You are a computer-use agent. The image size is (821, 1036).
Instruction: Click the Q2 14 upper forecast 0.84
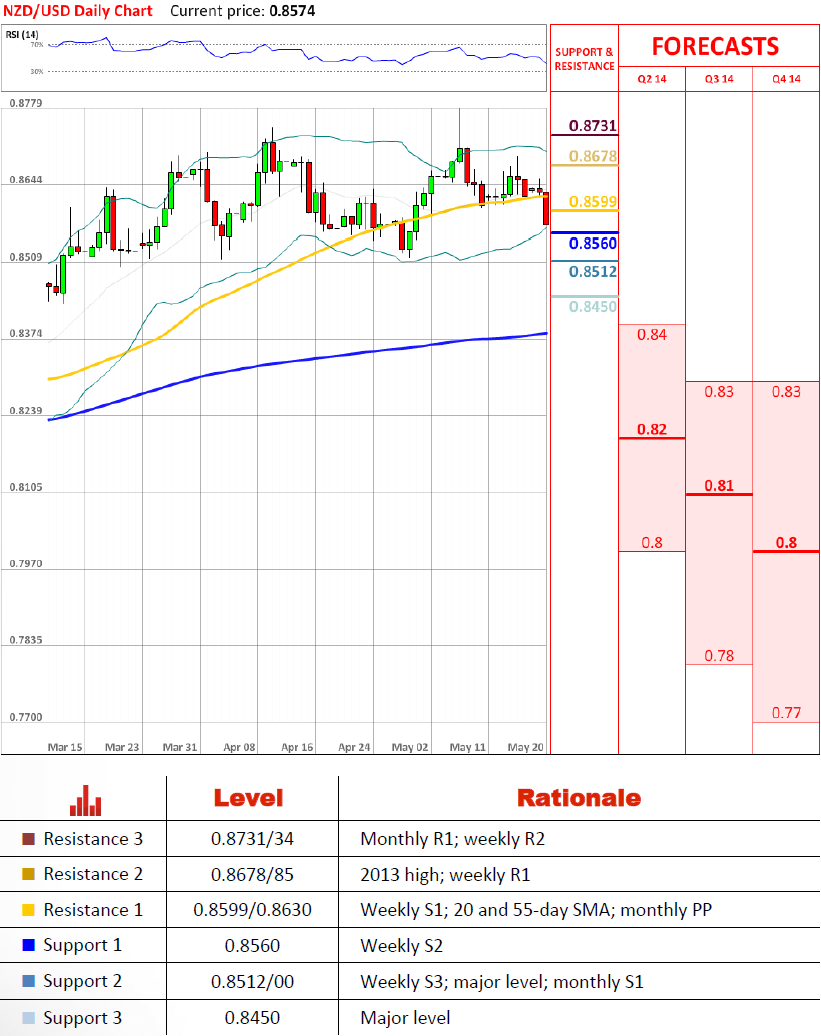pos(652,335)
